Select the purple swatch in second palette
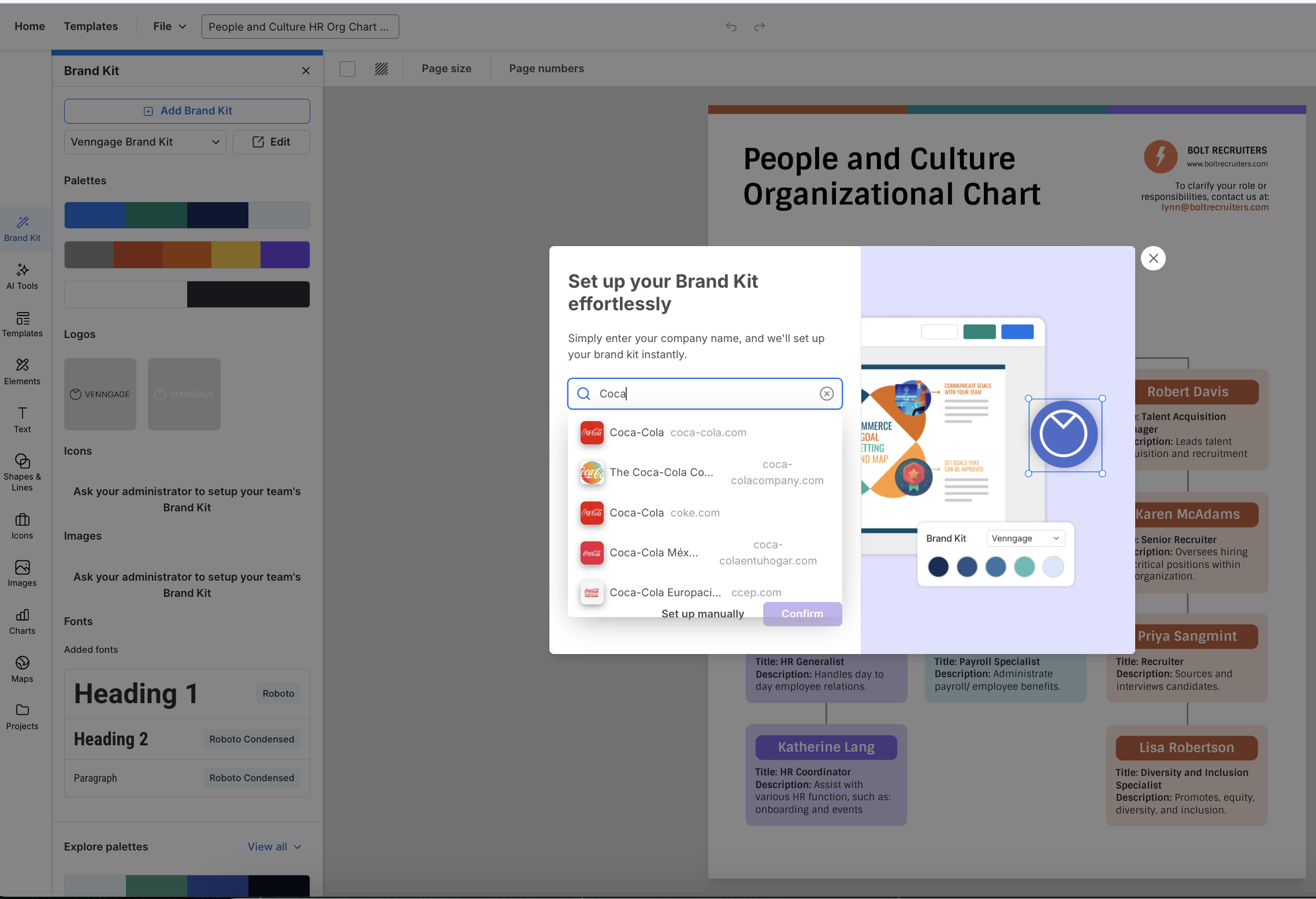Screen dimensions: 1316x899 (285, 255)
